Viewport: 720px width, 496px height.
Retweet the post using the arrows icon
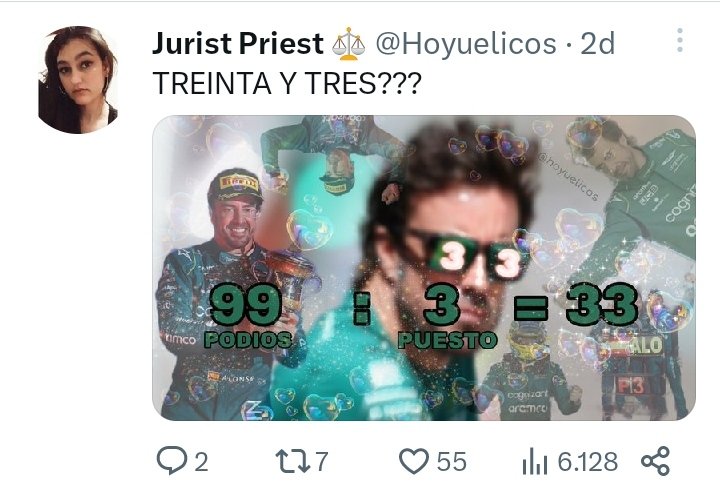click(x=292, y=461)
